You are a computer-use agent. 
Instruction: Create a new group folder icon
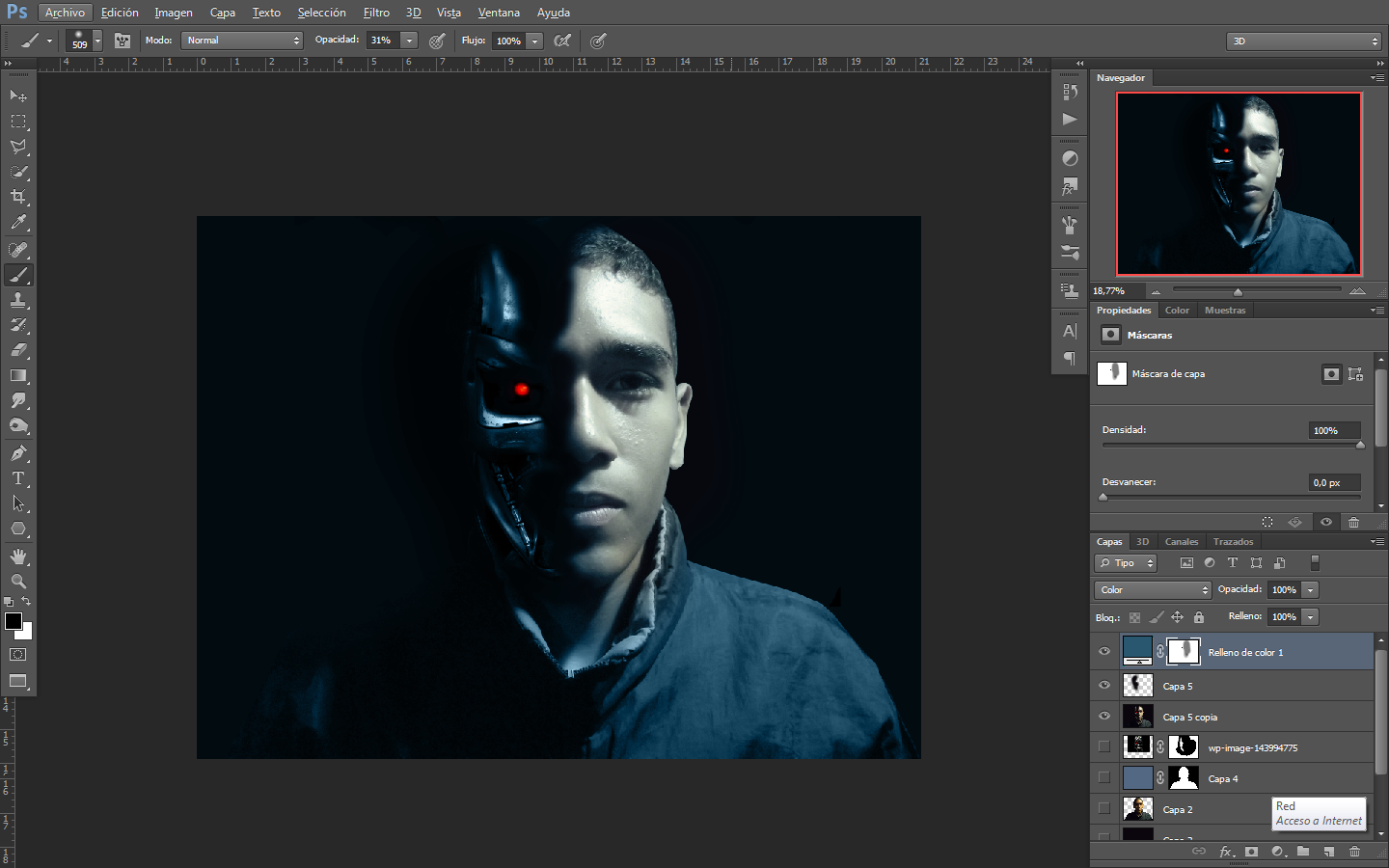(x=1303, y=852)
